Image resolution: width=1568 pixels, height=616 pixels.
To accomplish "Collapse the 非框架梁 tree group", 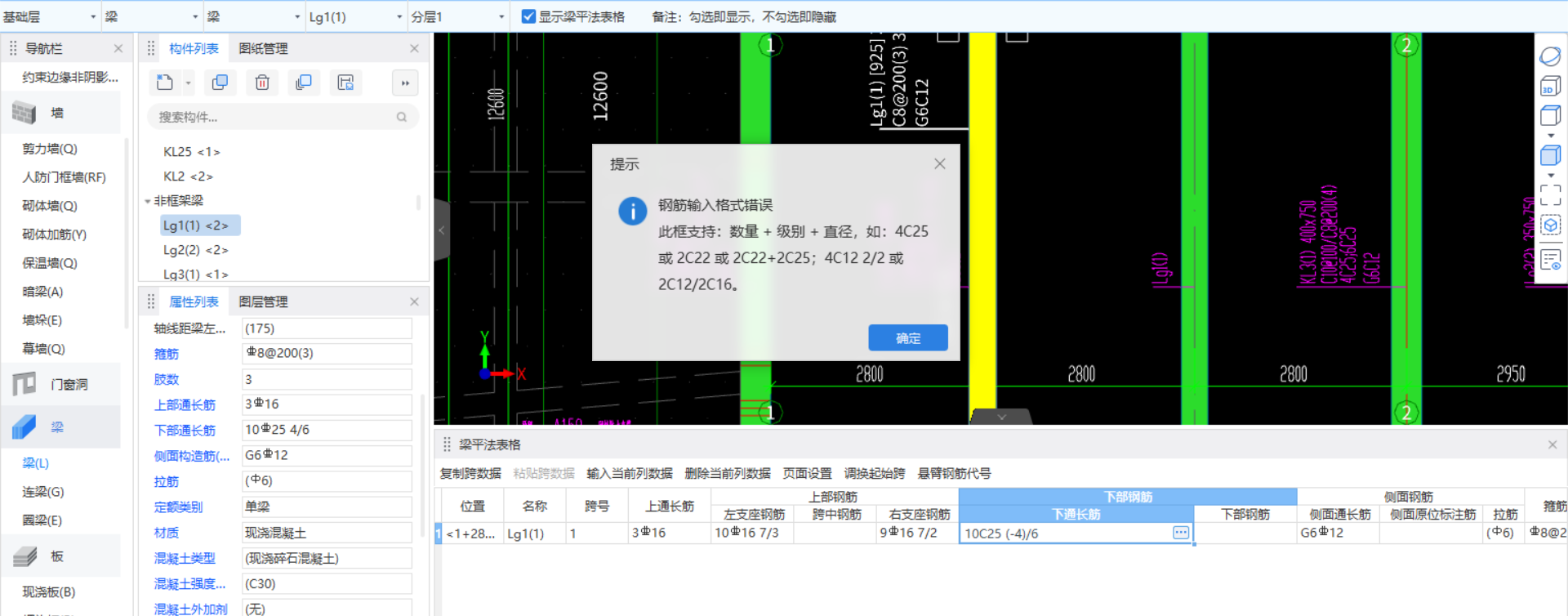I will pyautogui.click(x=148, y=201).
